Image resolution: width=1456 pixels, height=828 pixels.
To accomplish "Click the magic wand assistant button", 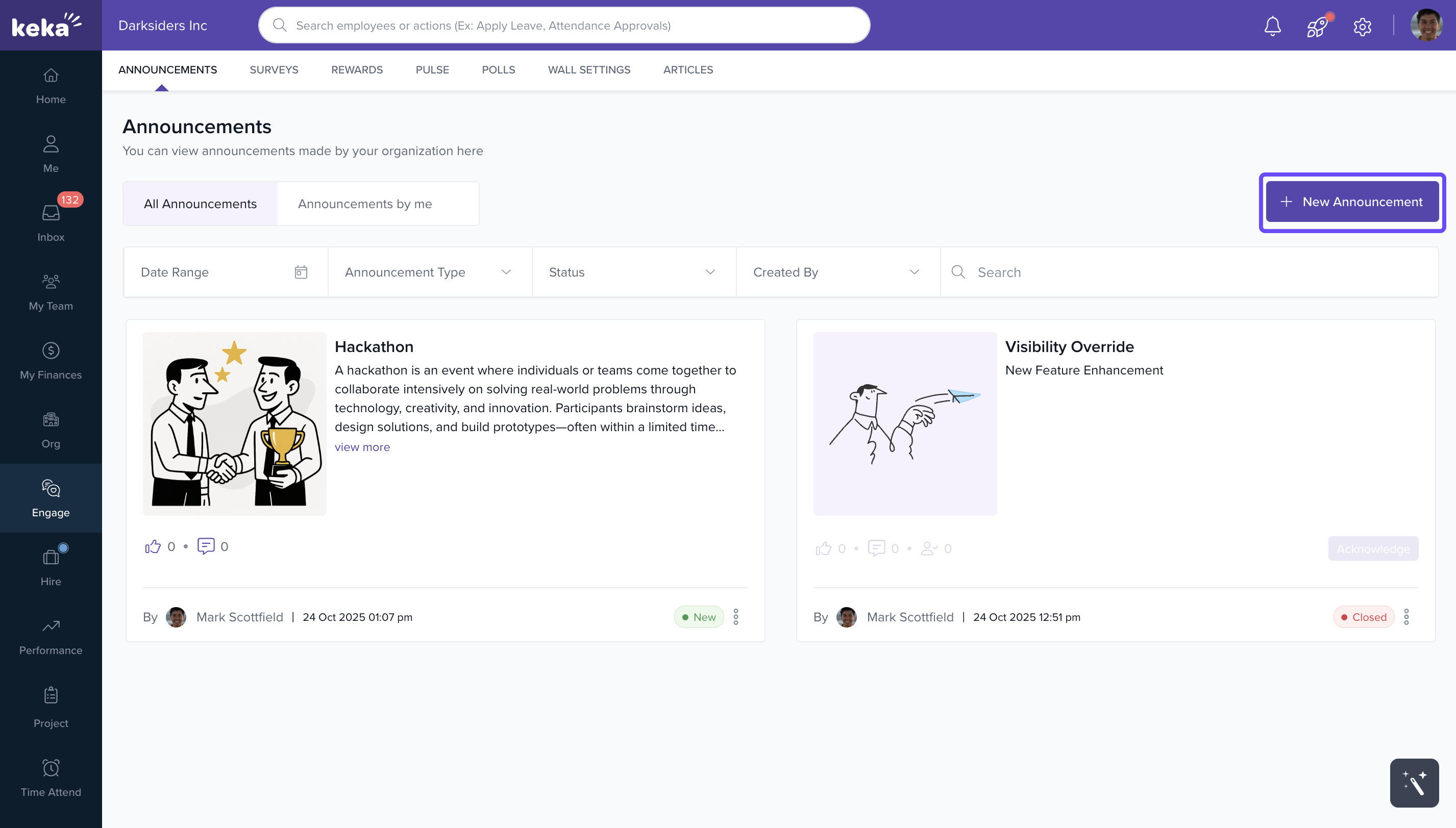I will tap(1414, 783).
